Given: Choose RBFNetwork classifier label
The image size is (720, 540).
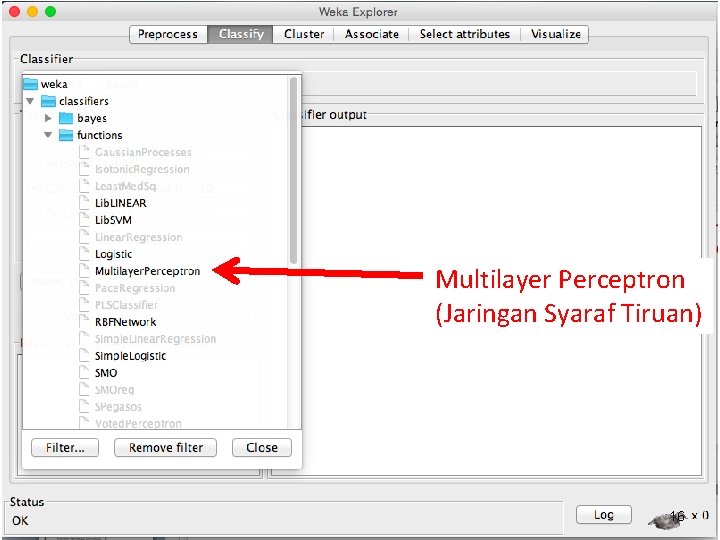Looking at the screenshot, I should [x=125, y=322].
